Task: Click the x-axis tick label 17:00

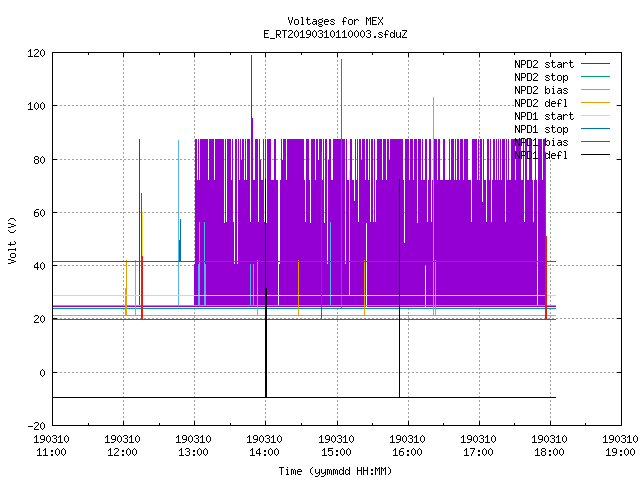Action: (x=478, y=452)
